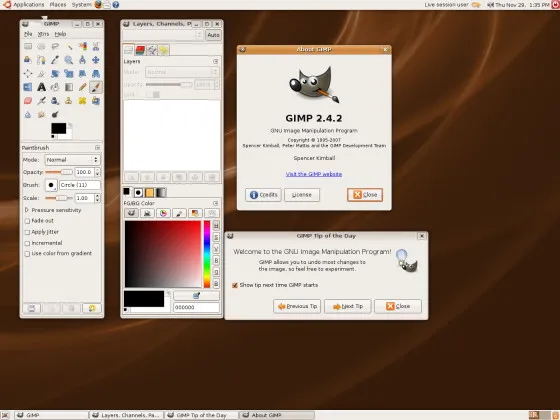The height and width of the screenshot is (420, 560).
Task: Select the Blur/Sharpen droplet tool
Action: (x=28, y=114)
